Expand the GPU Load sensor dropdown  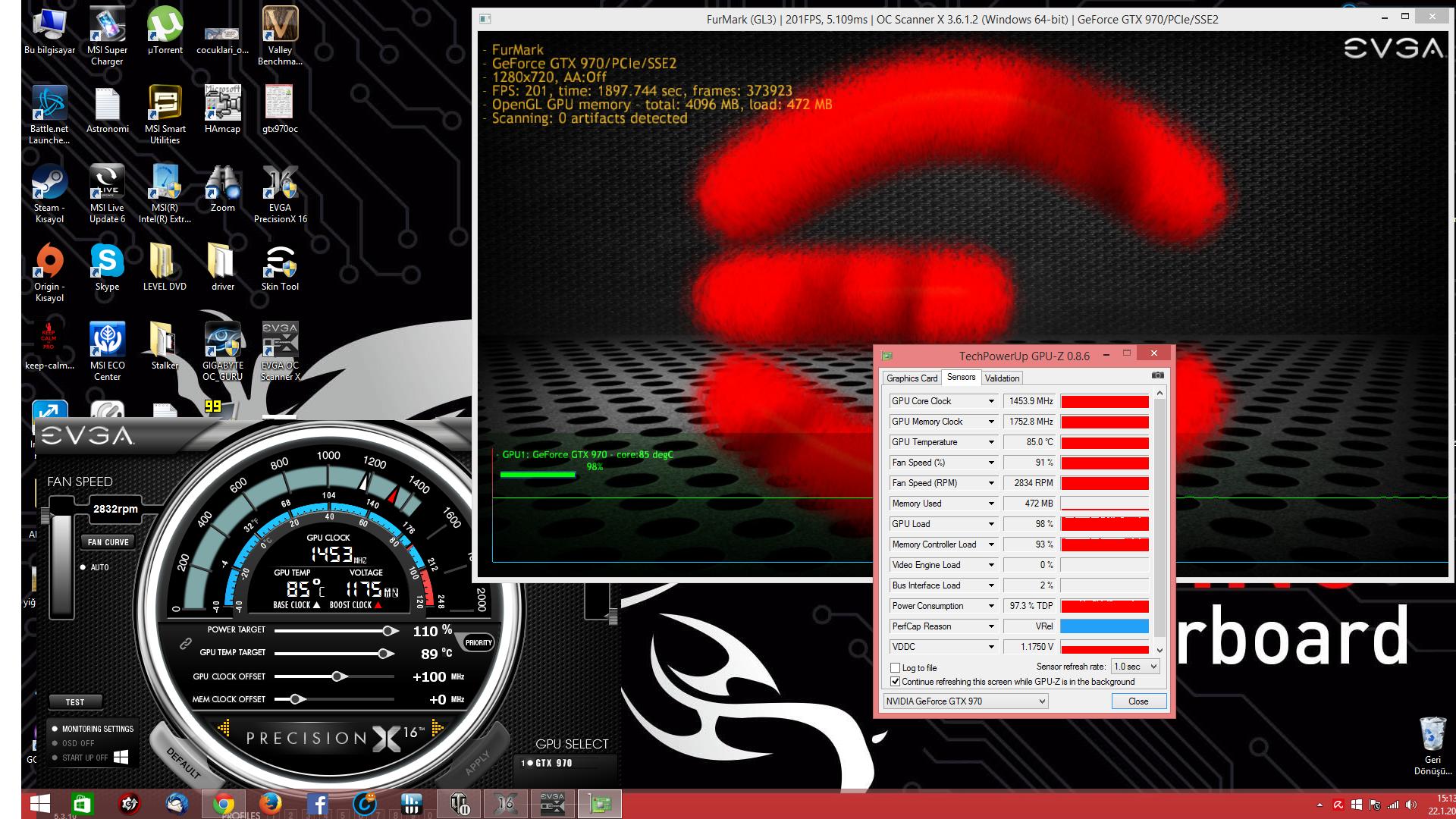tap(990, 524)
